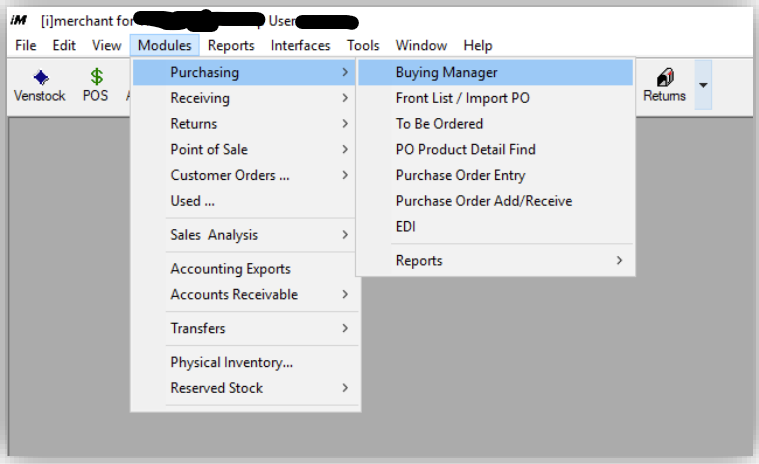Expand the Sales Analysis submenu
The width and height of the screenshot is (759, 464).
pyautogui.click(x=244, y=235)
